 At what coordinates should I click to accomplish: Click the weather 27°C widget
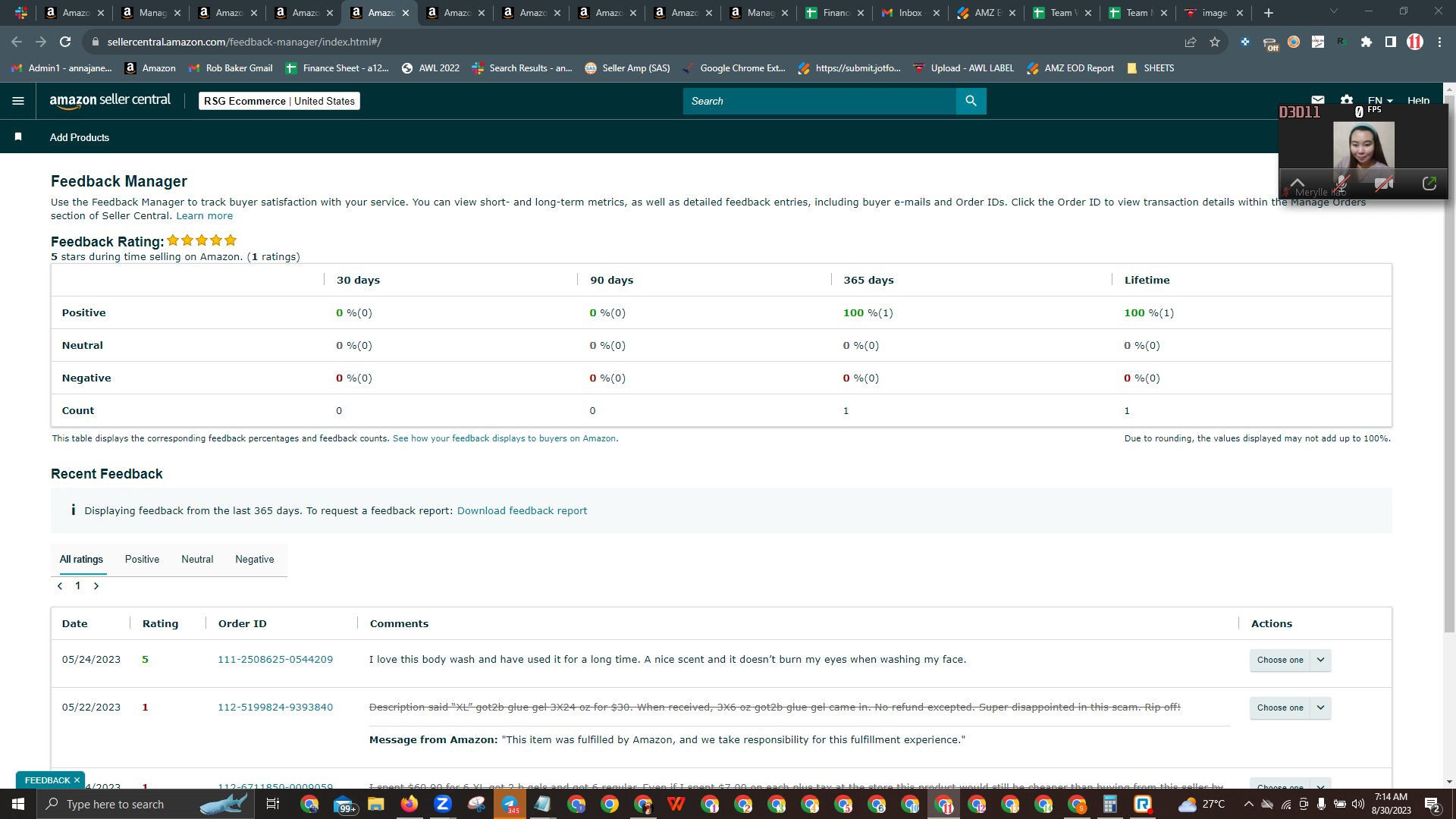pyautogui.click(x=1202, y=804)
